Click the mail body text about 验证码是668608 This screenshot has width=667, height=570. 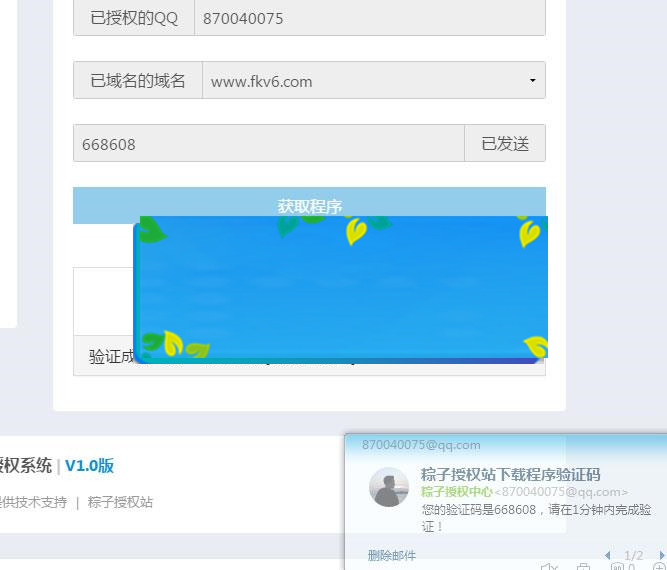(x=528, y=509)
